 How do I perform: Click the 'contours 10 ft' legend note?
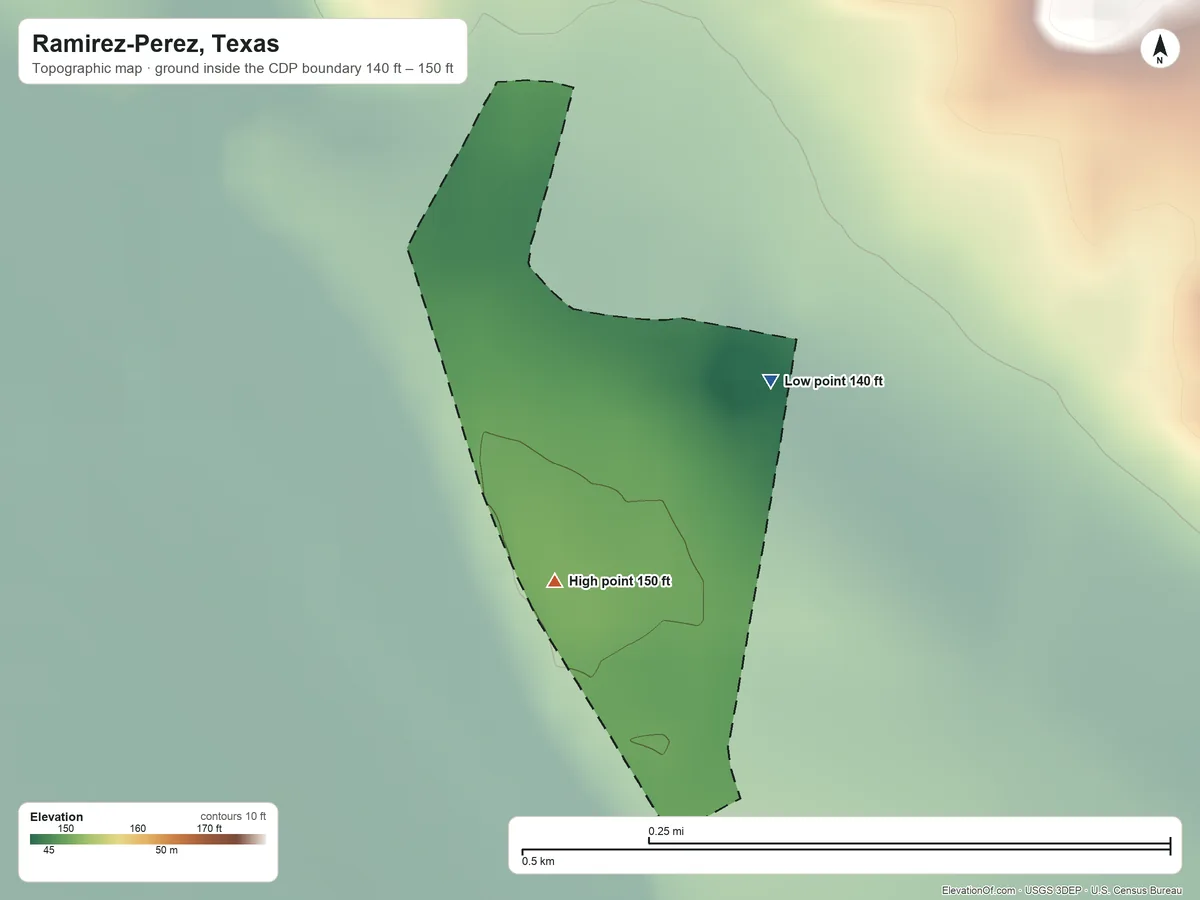[233, 816]
